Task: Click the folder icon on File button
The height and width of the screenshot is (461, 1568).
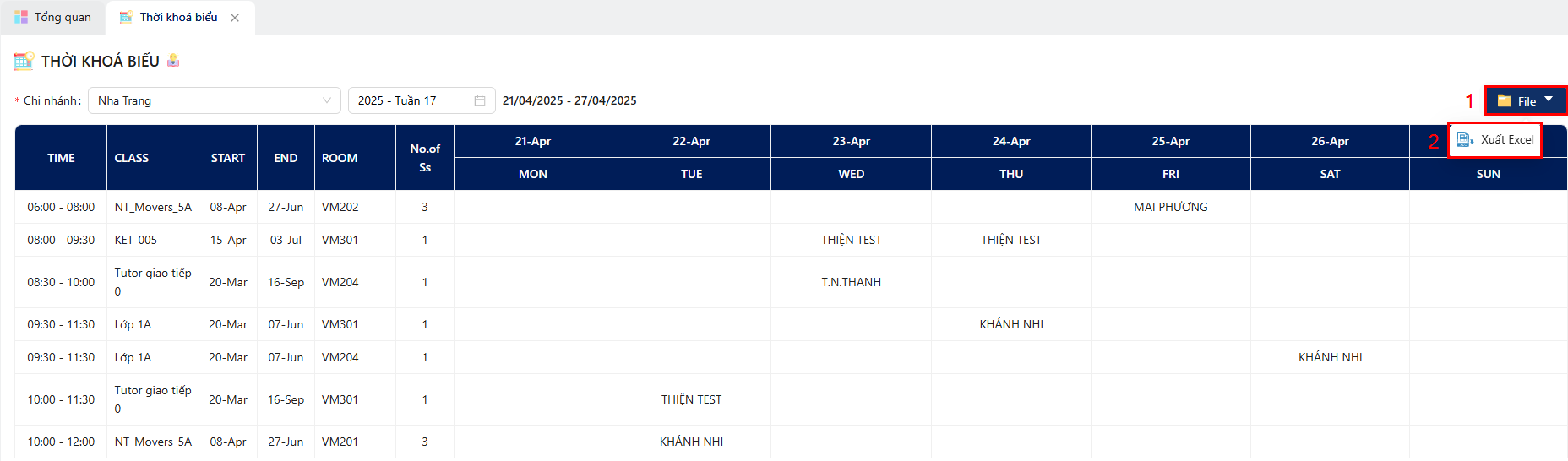Action: (x=1505, y=100)
